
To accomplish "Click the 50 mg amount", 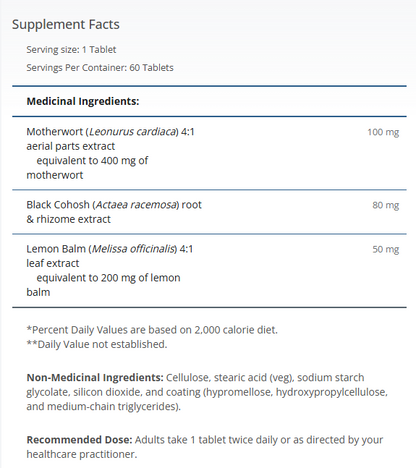I will tap(386, 249).
